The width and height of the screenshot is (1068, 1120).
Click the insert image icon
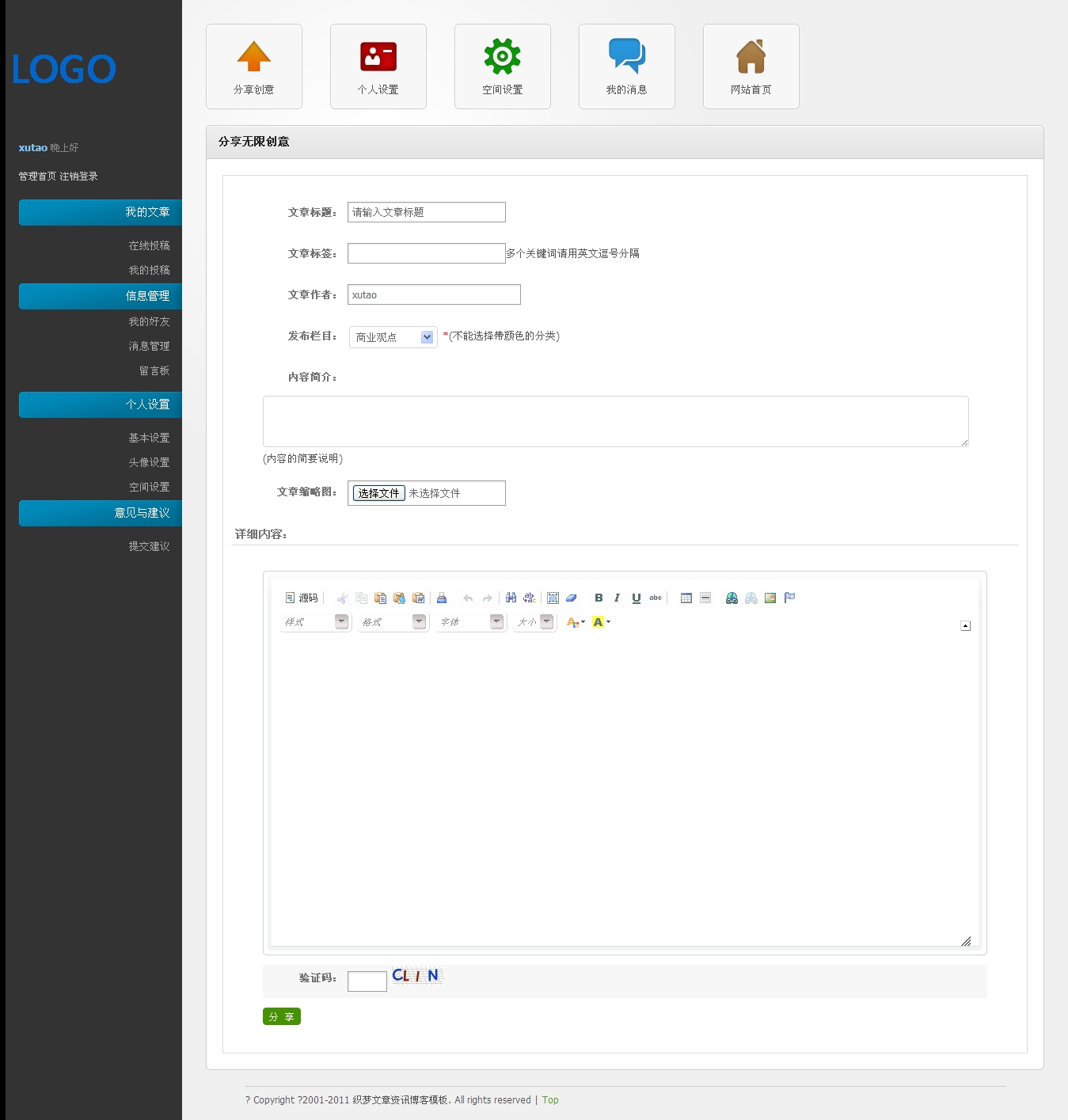(770, 598)
